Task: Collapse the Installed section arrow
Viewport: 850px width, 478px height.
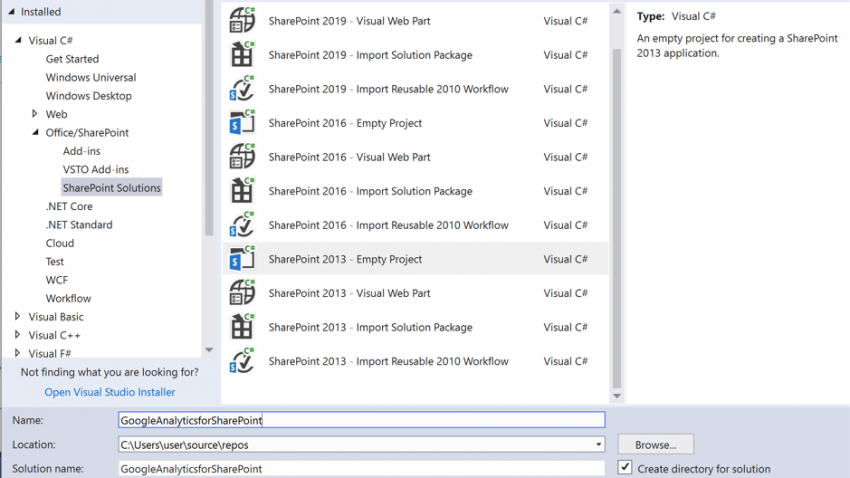Action: [11, 11]
